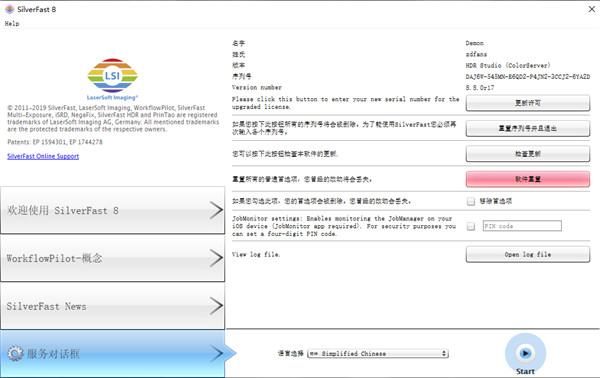Open the 欢迎使用 SilverFast 8 tab
This screenshot has width=600, height=378.
pyautogui.click(x=112, y=210)
